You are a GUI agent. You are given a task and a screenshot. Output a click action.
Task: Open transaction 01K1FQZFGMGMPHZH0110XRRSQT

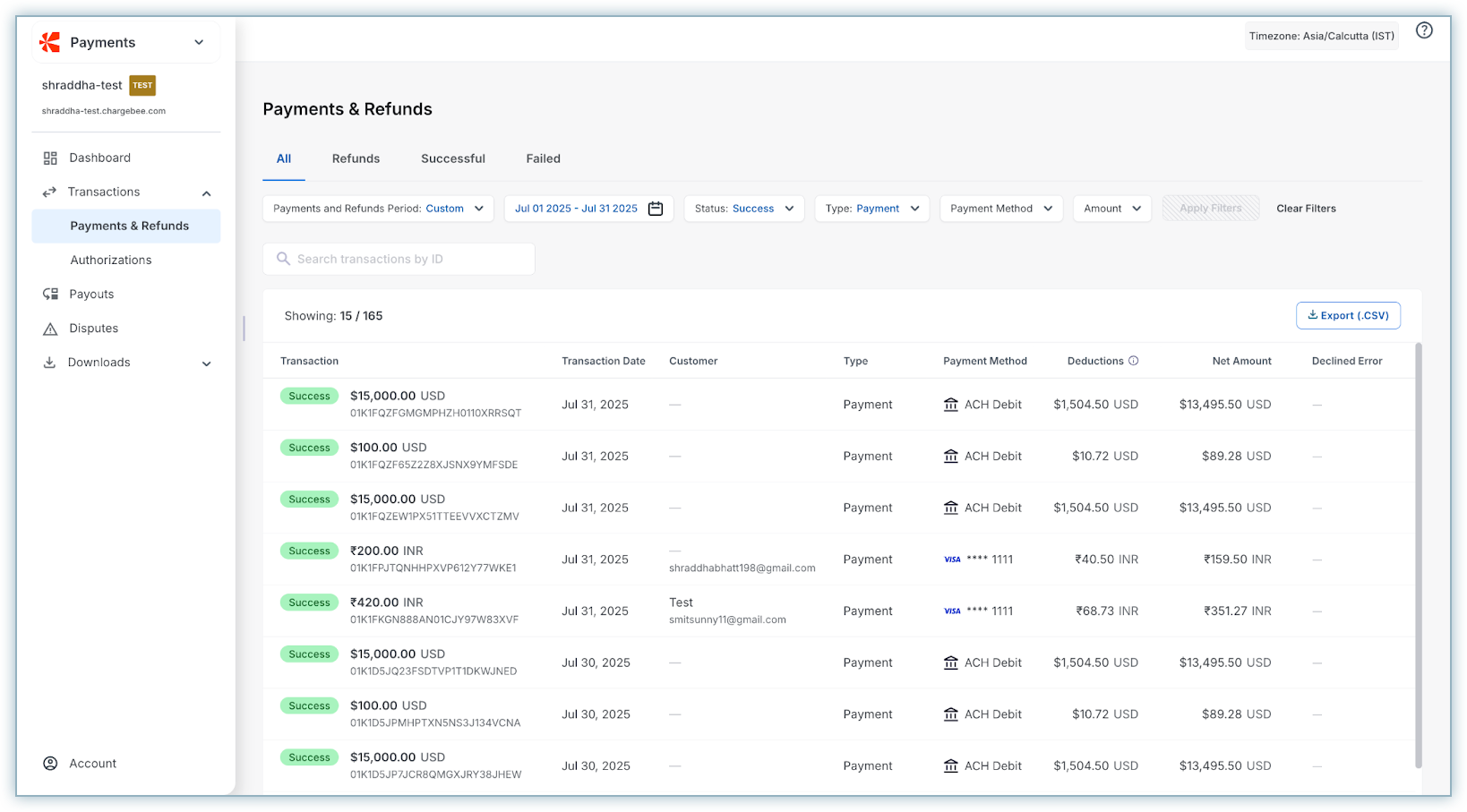coord(435,414)
